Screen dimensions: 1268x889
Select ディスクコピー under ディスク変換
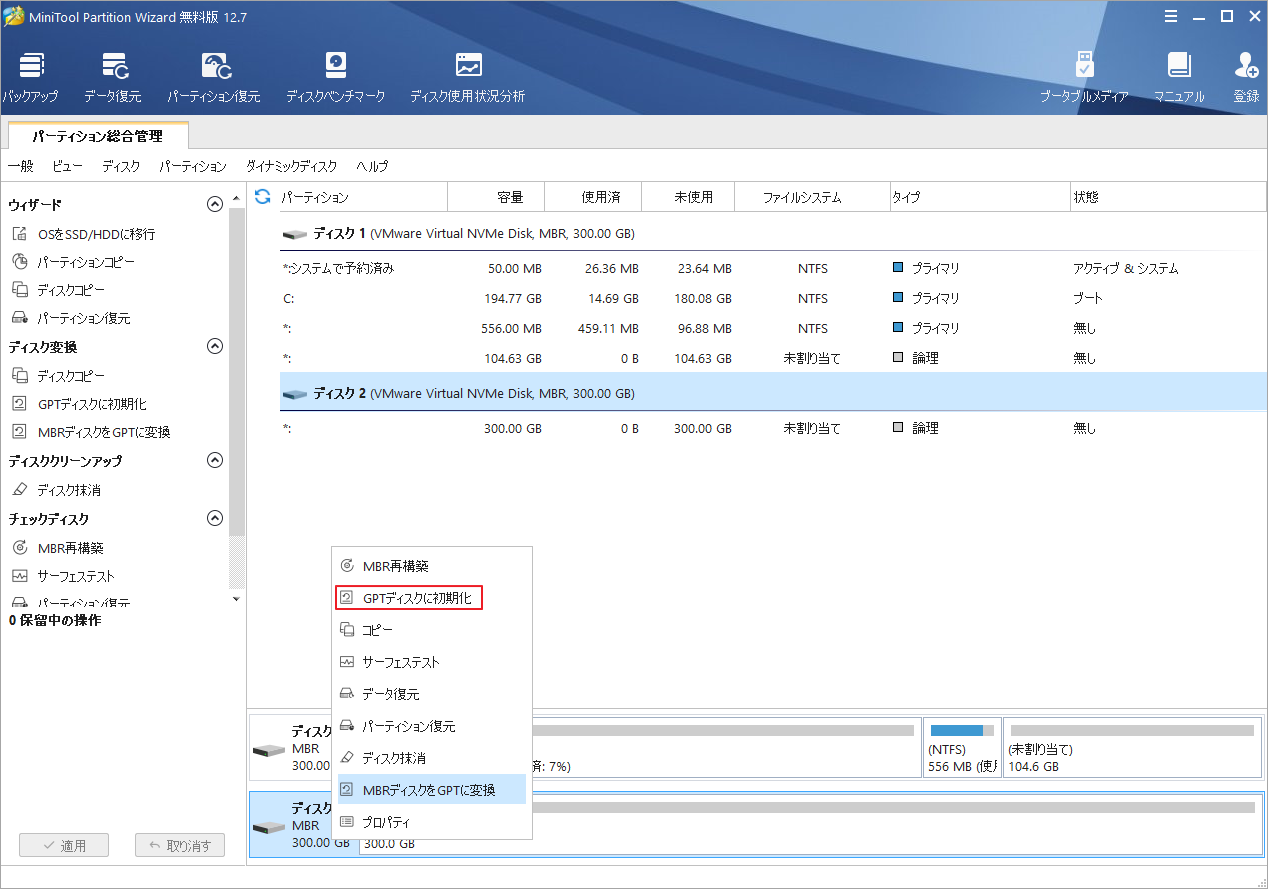click(70, 376)
